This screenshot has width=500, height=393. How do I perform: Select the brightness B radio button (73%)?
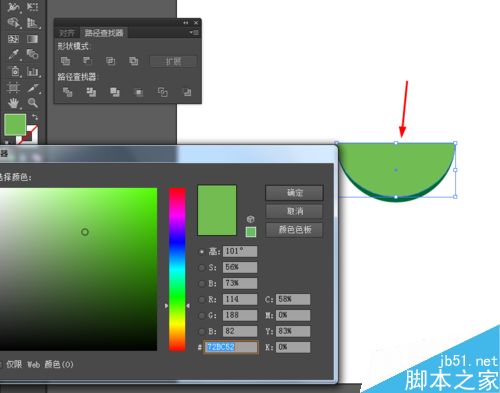[201, 284]
